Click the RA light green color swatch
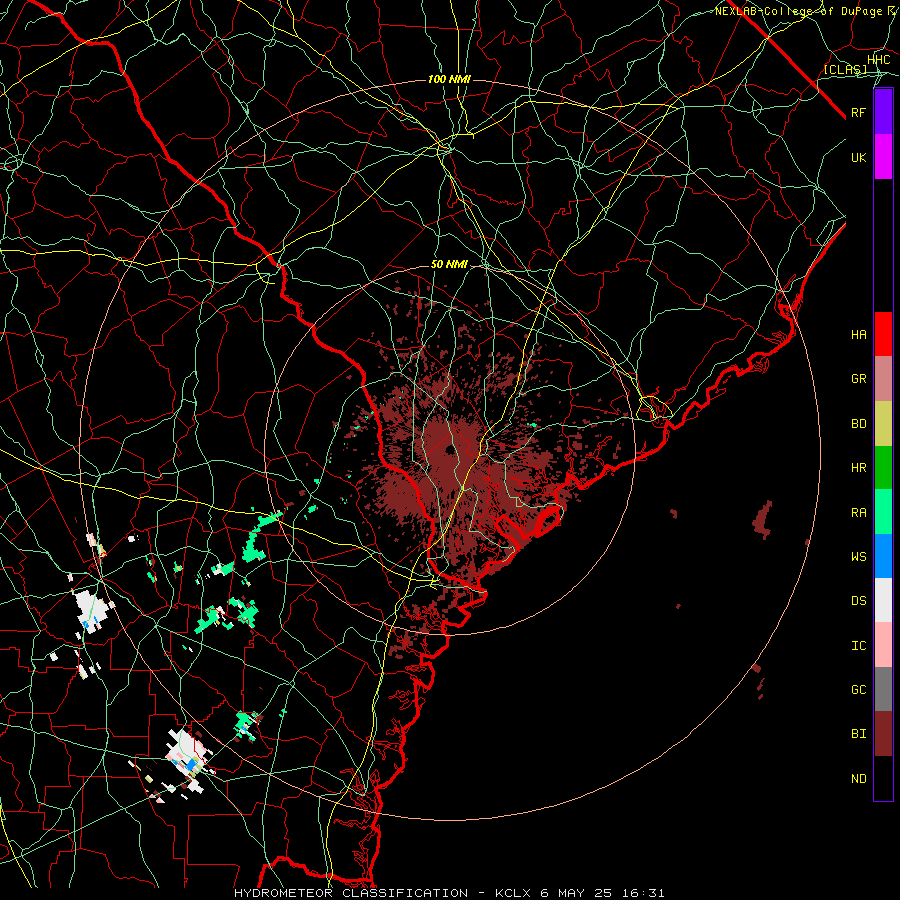Screen dimensions: 900x900 pos(883,512)
